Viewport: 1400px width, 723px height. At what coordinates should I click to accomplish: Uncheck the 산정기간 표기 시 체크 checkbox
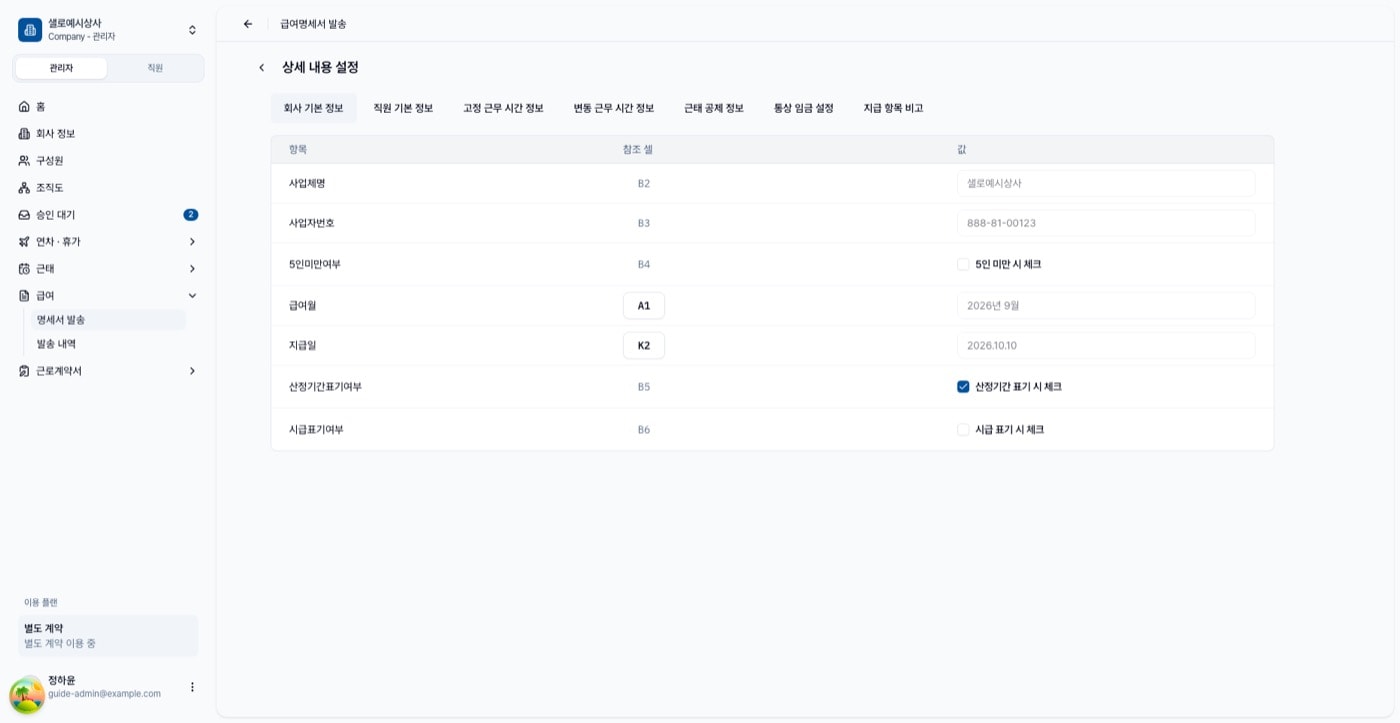click(x=963, y=386)
